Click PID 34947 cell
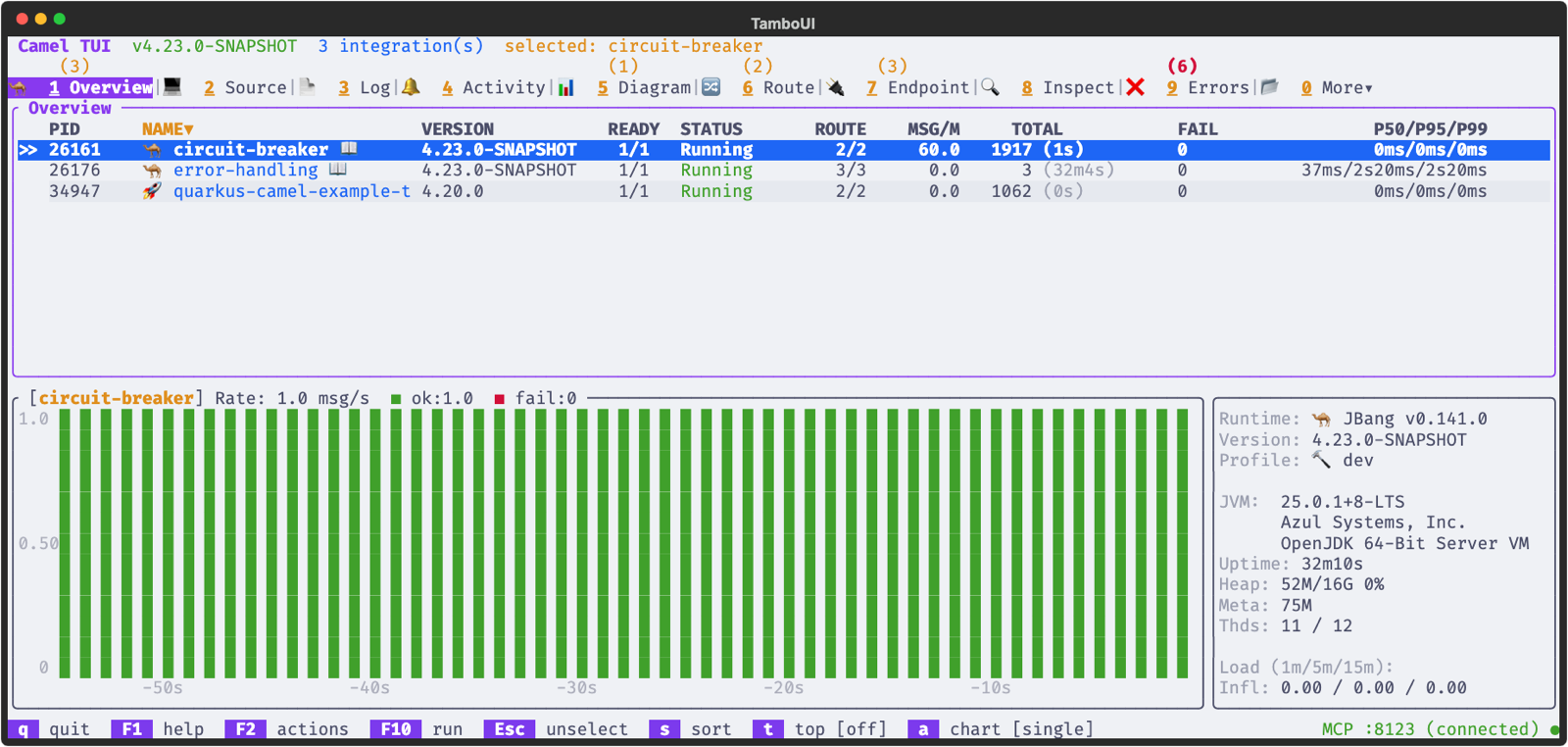1568x747 pixels. coord(75,191)
